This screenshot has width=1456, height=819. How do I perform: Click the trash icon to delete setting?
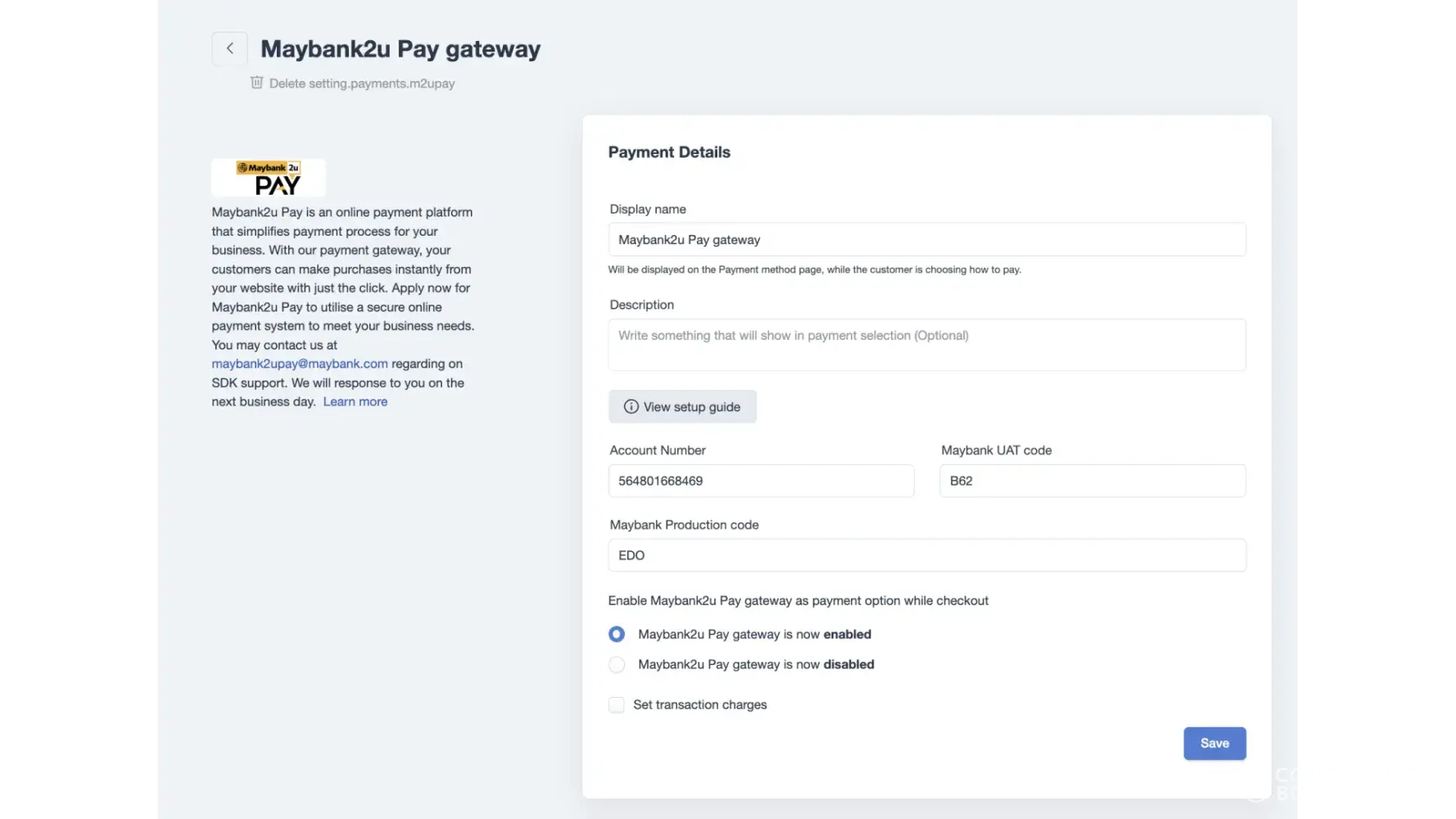tap(257, 83)
